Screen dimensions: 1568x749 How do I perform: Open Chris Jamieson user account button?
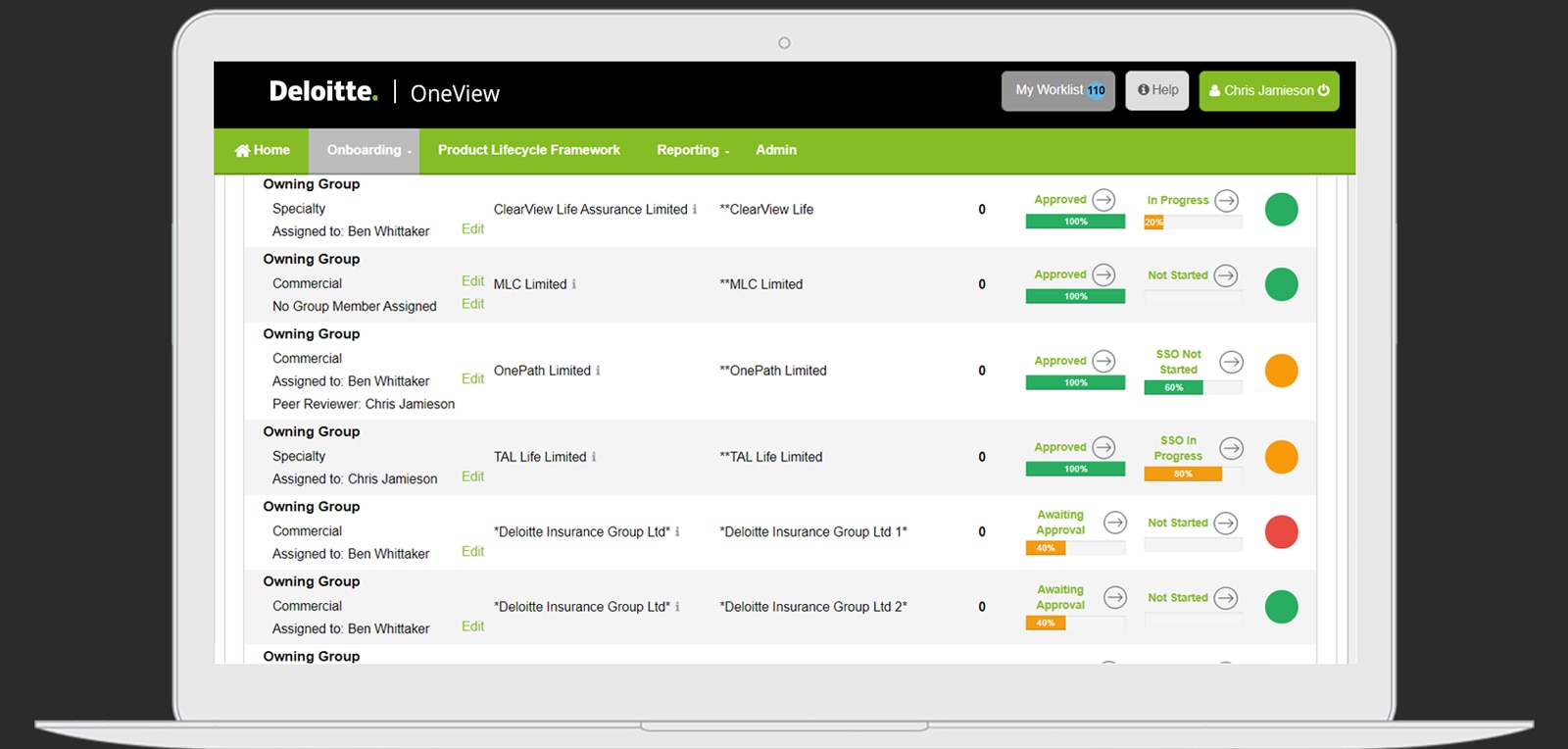click(1269, 90)
